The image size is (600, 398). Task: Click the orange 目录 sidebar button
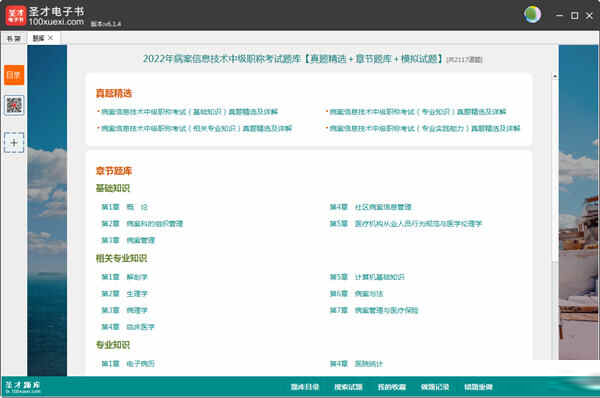click(14, 75)
